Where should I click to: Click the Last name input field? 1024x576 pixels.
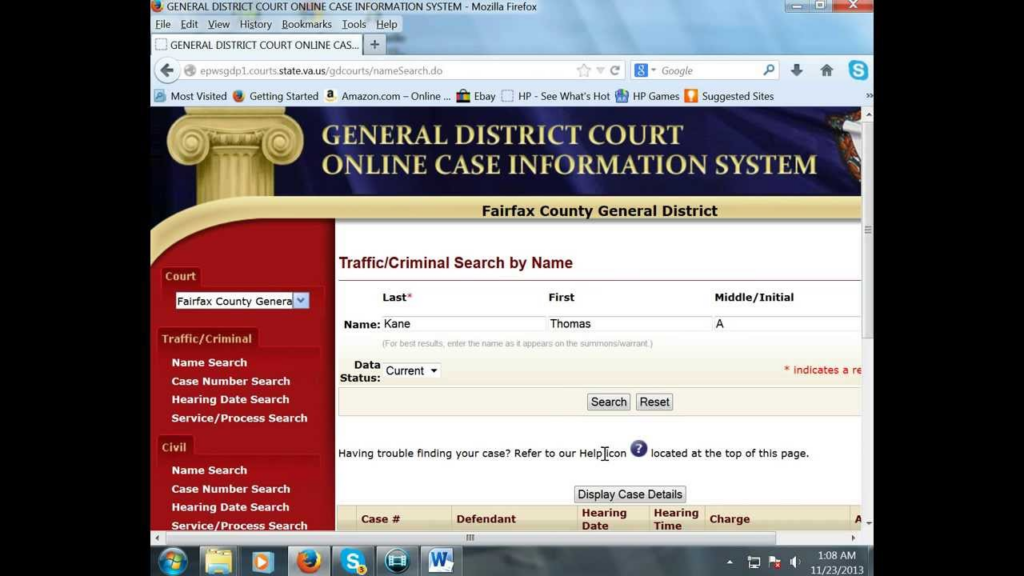(463, 324)
